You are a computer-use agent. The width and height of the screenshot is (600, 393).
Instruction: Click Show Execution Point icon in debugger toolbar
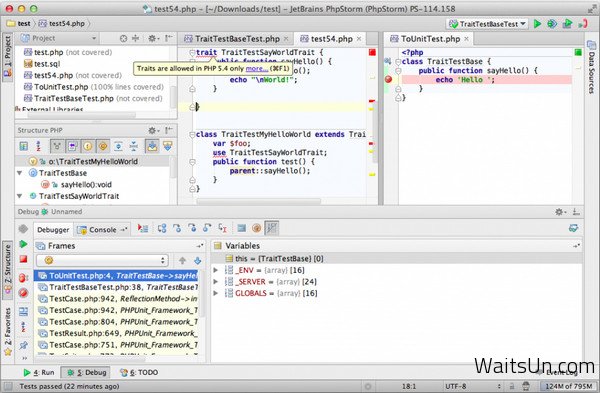[x=143, y=228]
